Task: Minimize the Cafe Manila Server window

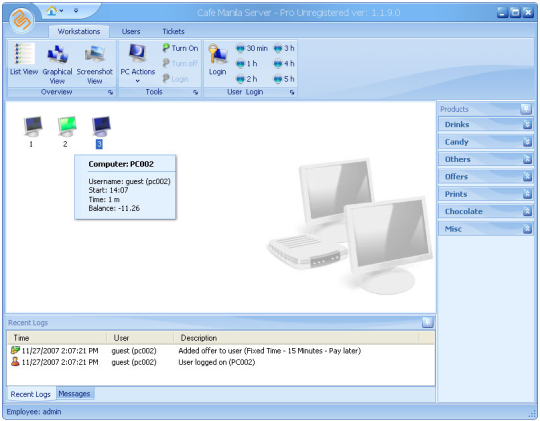Action: 502,13
